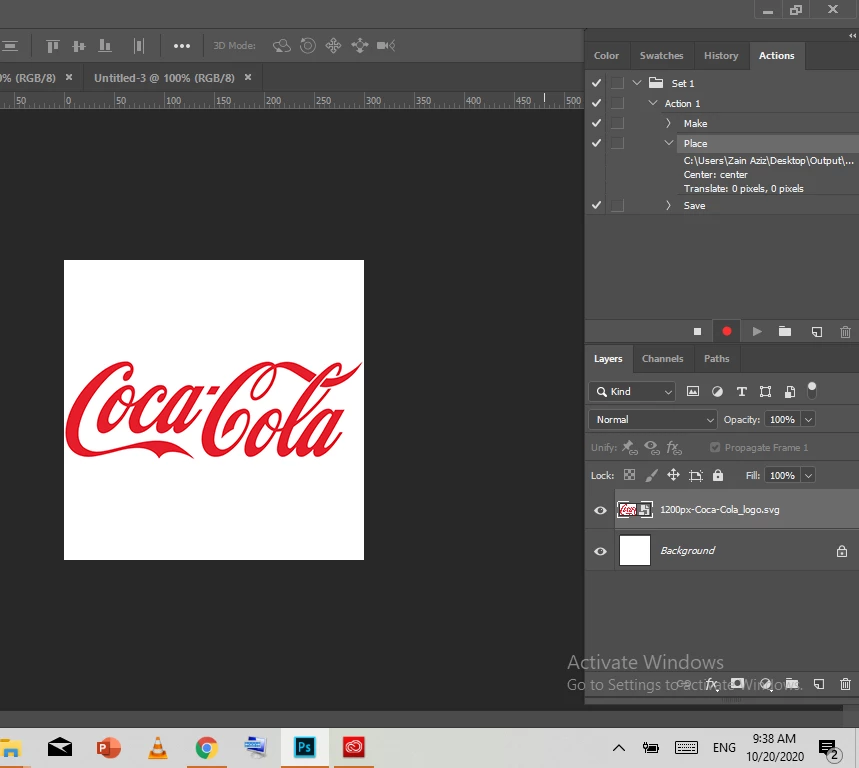859x768 pixels.
Task: Click the red Begin recording button
Action: pyautogui.click(x=727, y=331)
